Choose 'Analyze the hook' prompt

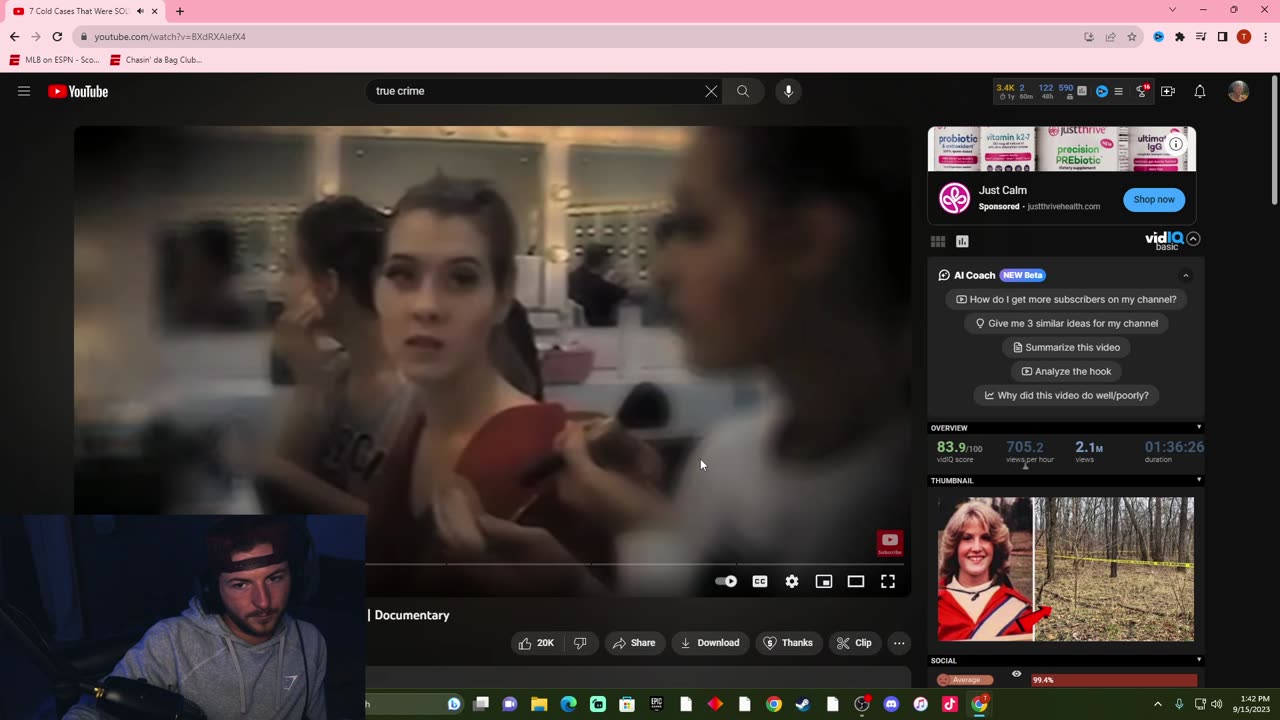click(1066, 371)
